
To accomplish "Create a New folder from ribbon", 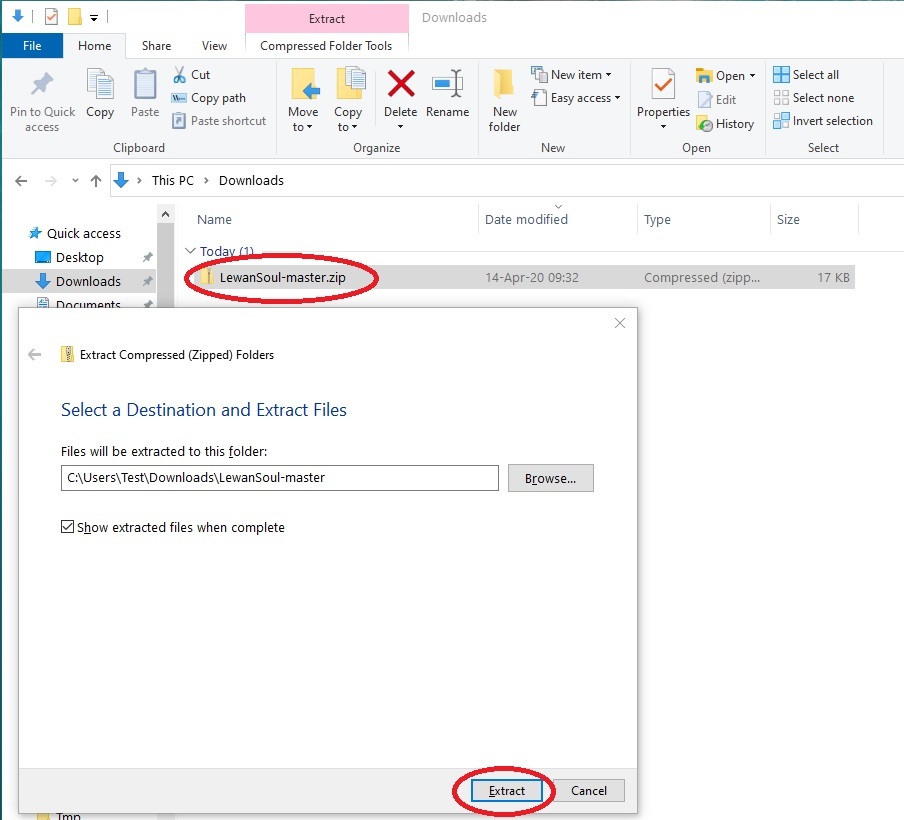I will (504, 100).
